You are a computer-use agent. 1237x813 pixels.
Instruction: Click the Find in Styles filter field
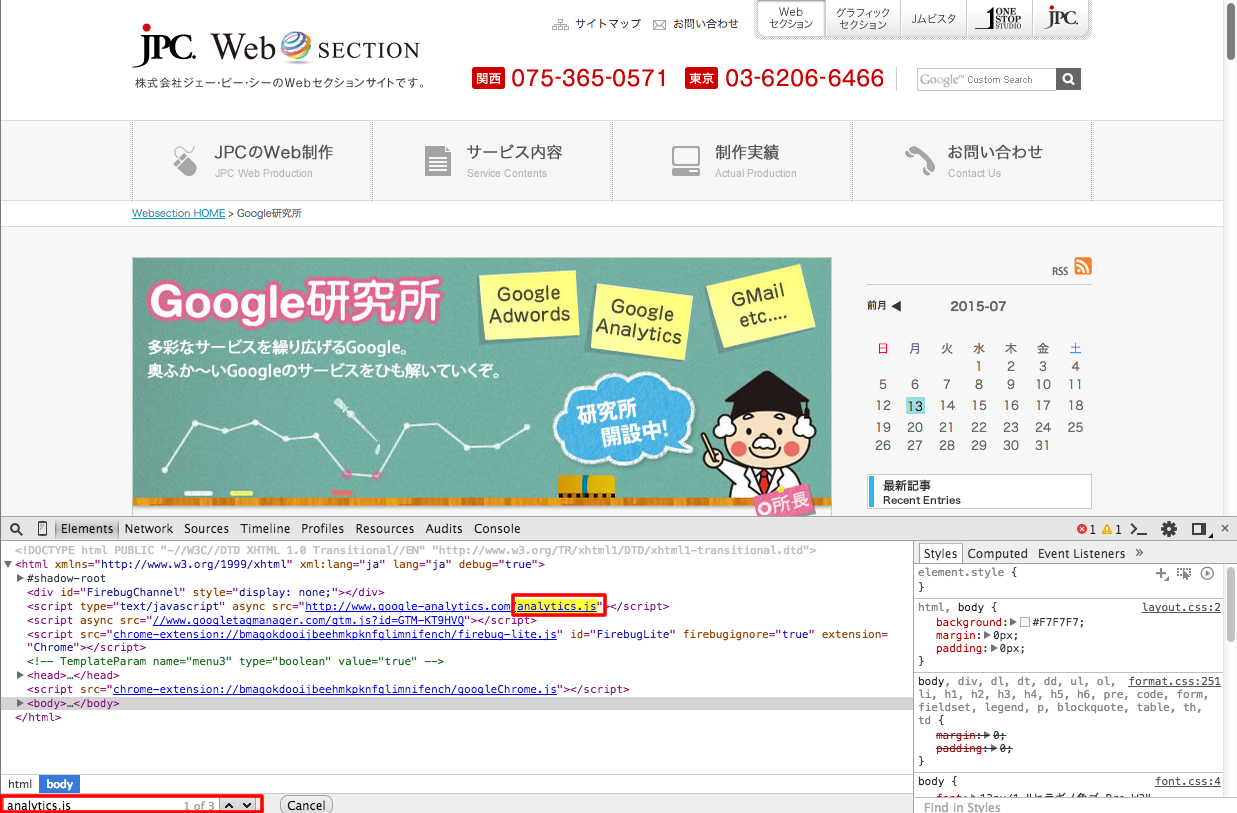click(1070, 806)
